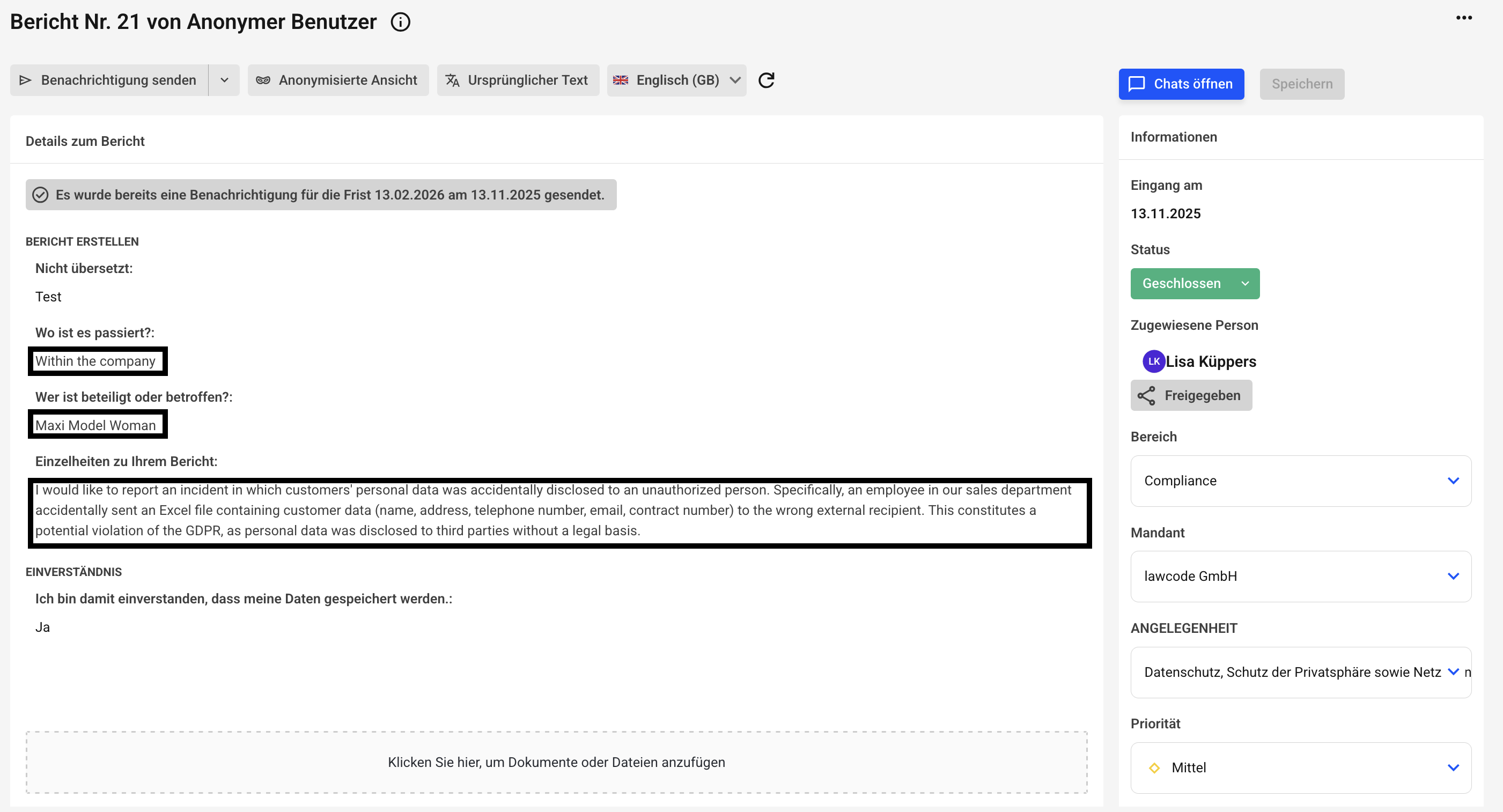Click the yellow diamond priority icon

pyautogui.click(x=1153, y=767)
